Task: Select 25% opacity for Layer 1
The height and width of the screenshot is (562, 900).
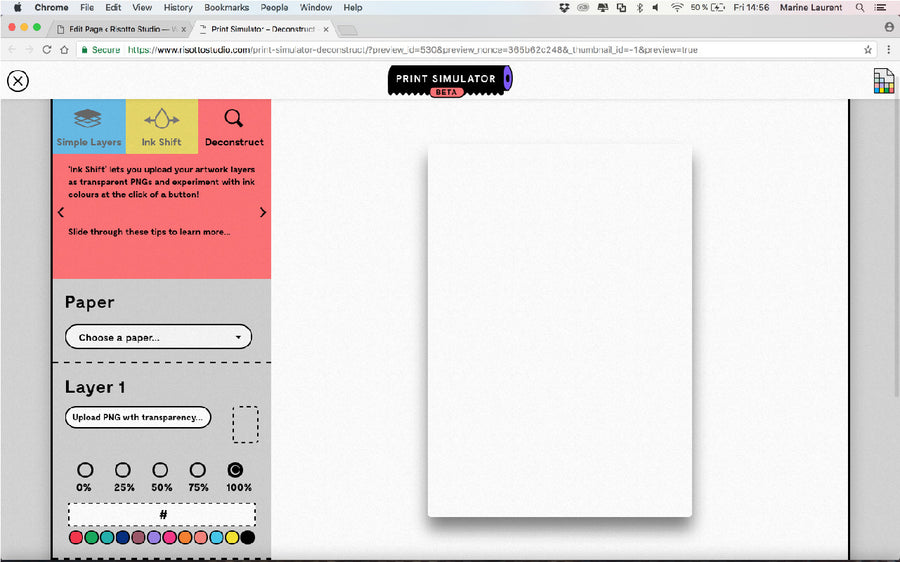Action: [x=123, y=470]
